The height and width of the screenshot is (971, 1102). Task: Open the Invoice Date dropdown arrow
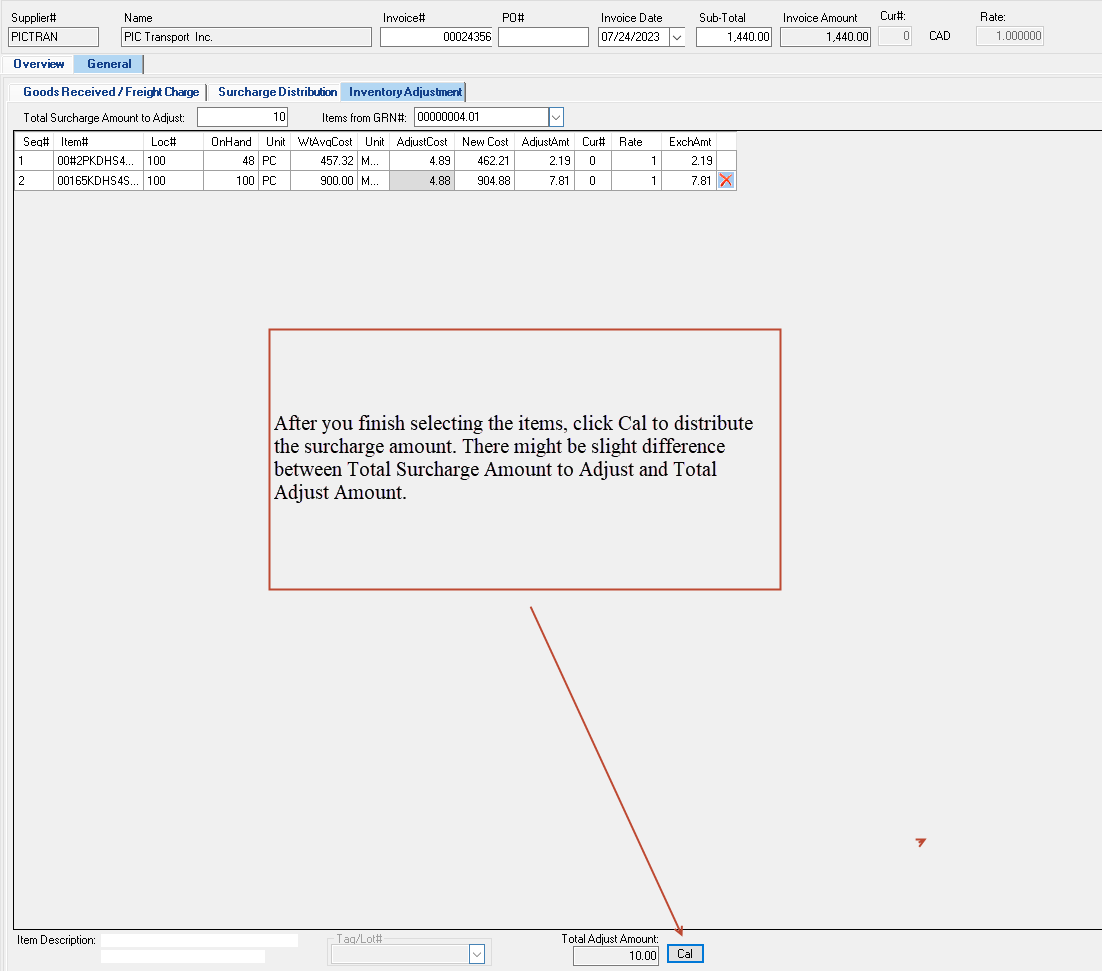[x=677, y=37]
